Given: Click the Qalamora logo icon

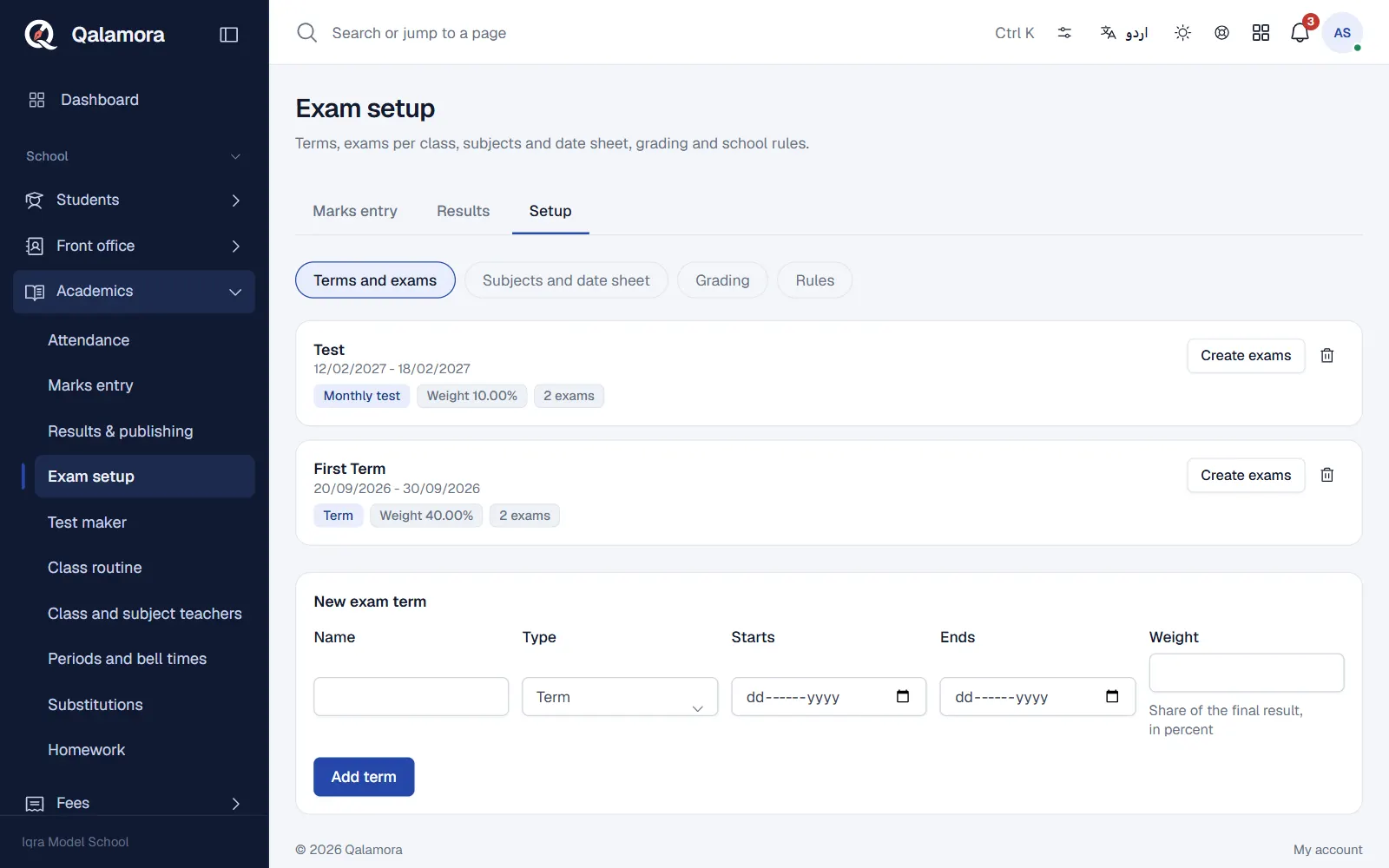Looking at the screenshot, I should pos(40,35).
